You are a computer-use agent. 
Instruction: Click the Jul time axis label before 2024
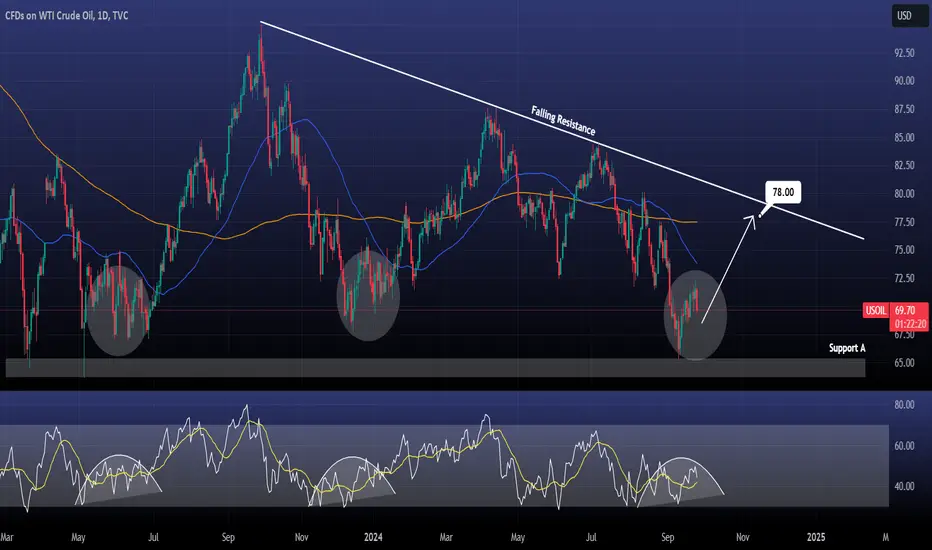153,538
